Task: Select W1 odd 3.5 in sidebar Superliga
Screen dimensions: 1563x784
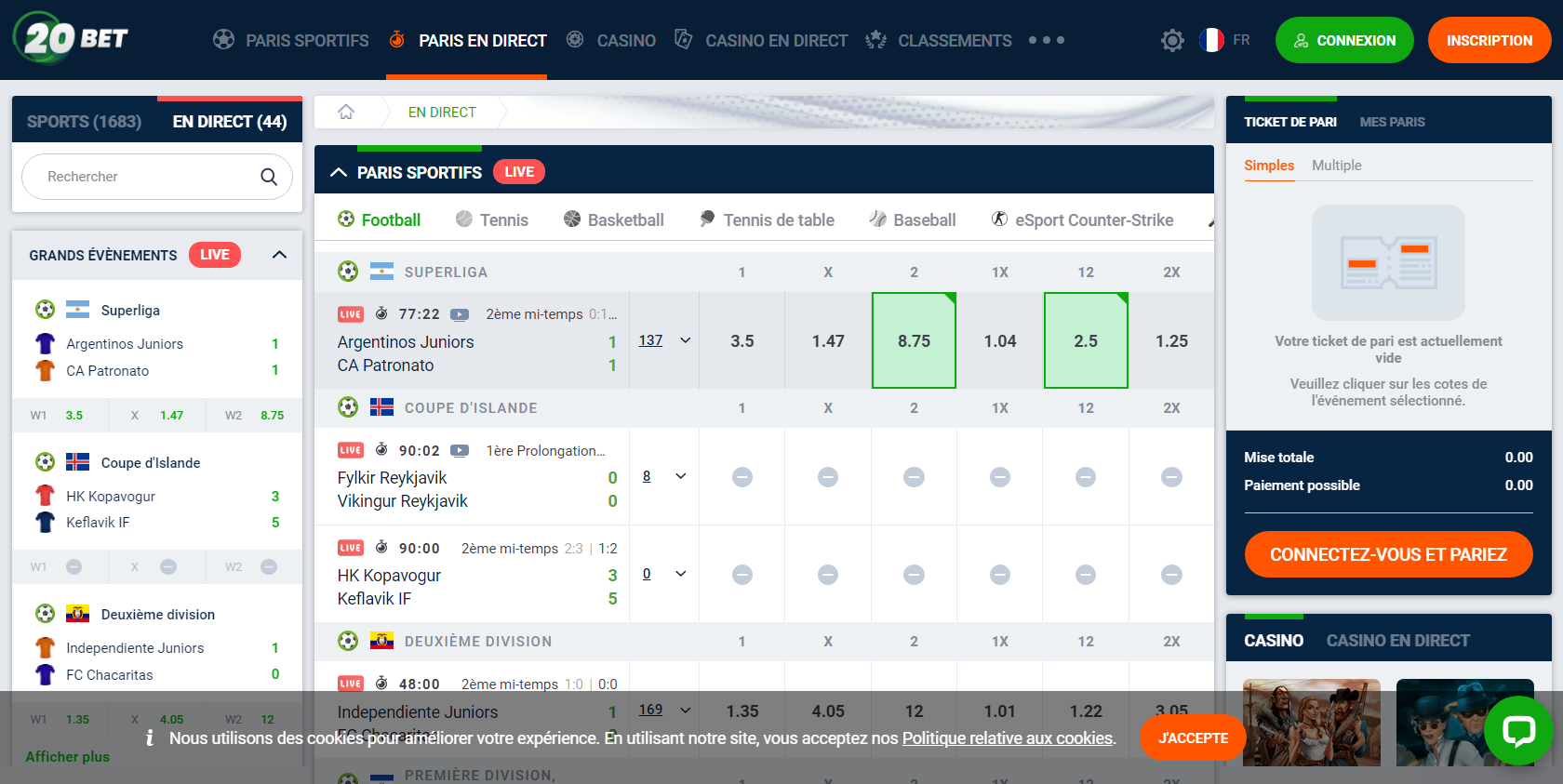Action: pyautogui.click(x=60, y=415)
